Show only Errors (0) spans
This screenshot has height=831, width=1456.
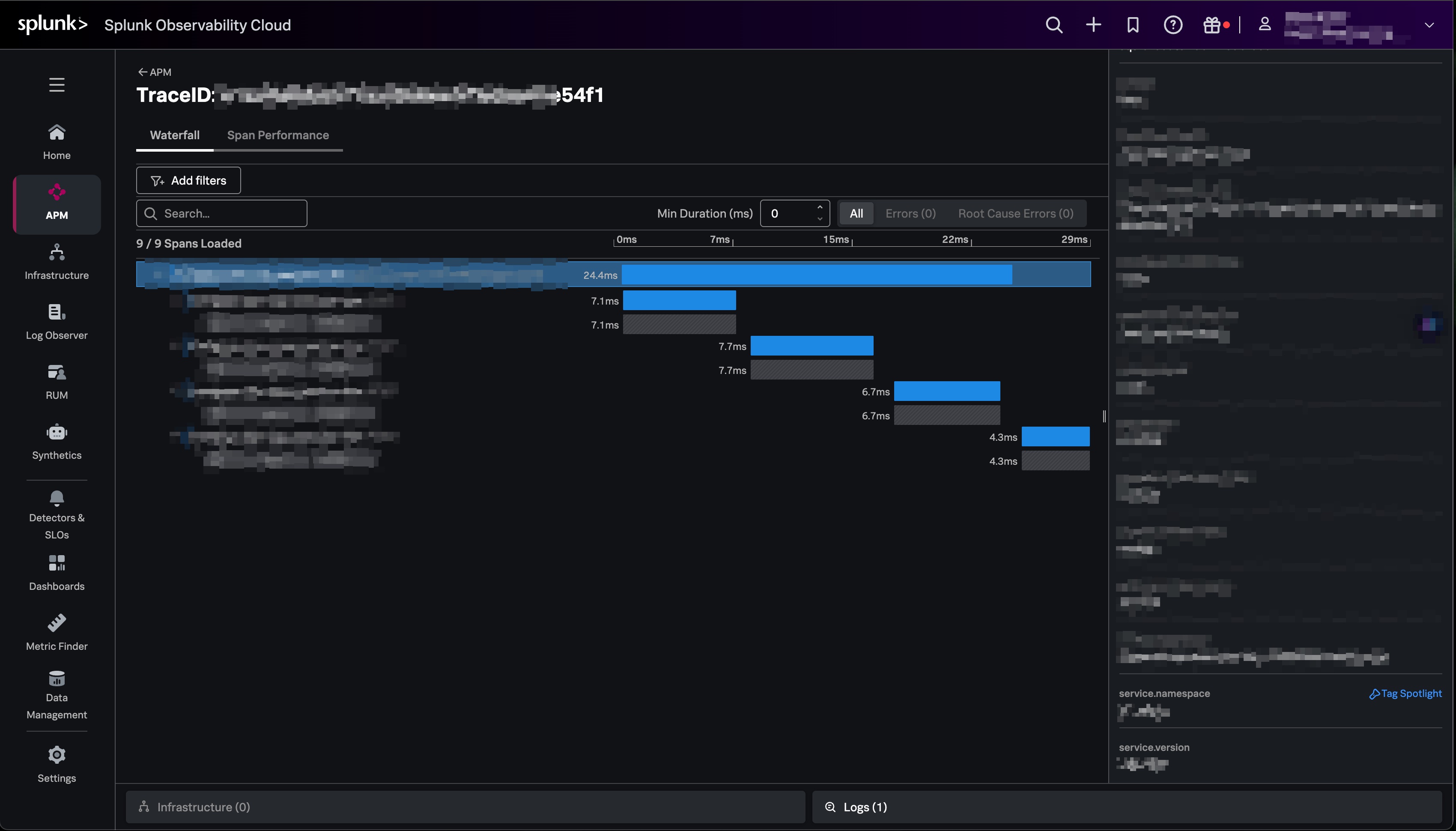coord(910,213)
